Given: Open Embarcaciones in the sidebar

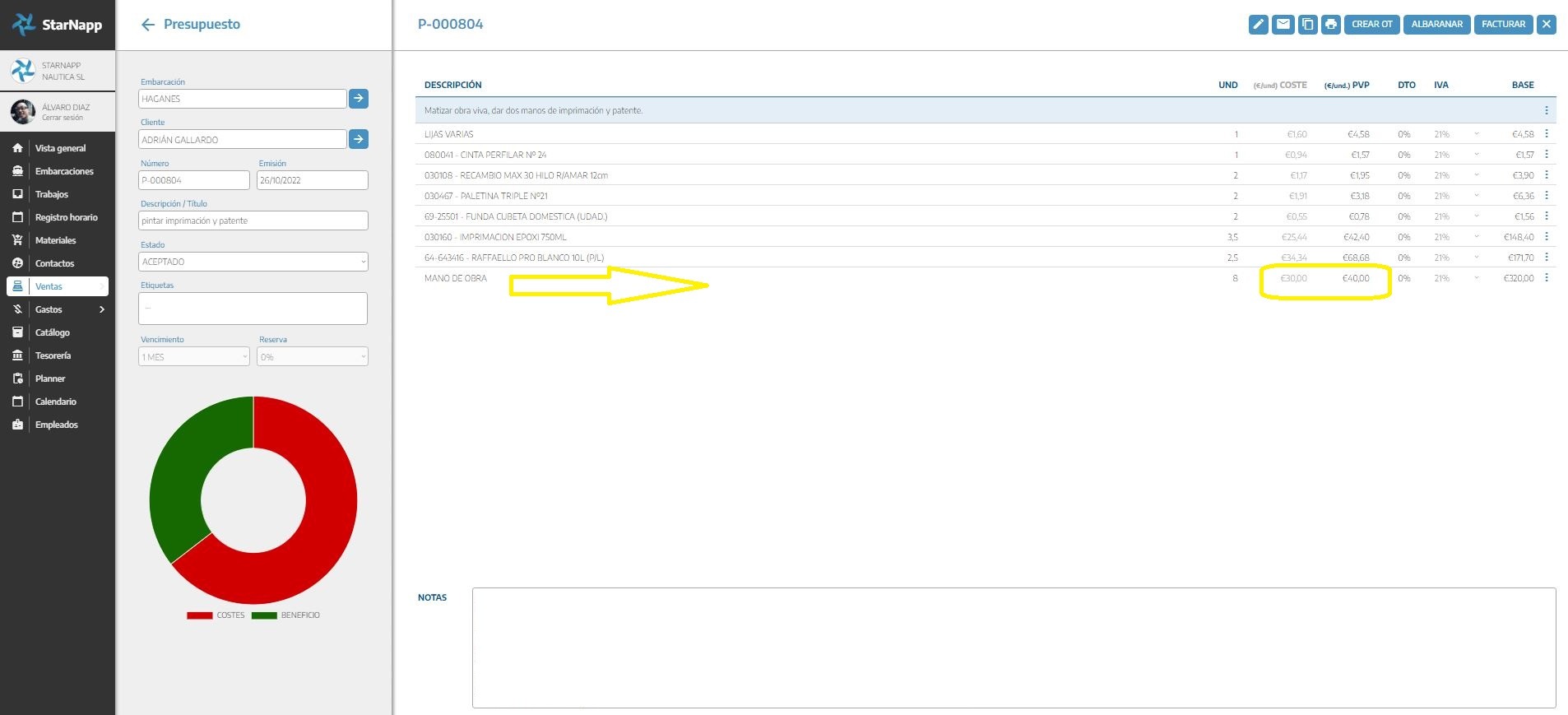Looking at the screenshot, I should coord(64,171).
